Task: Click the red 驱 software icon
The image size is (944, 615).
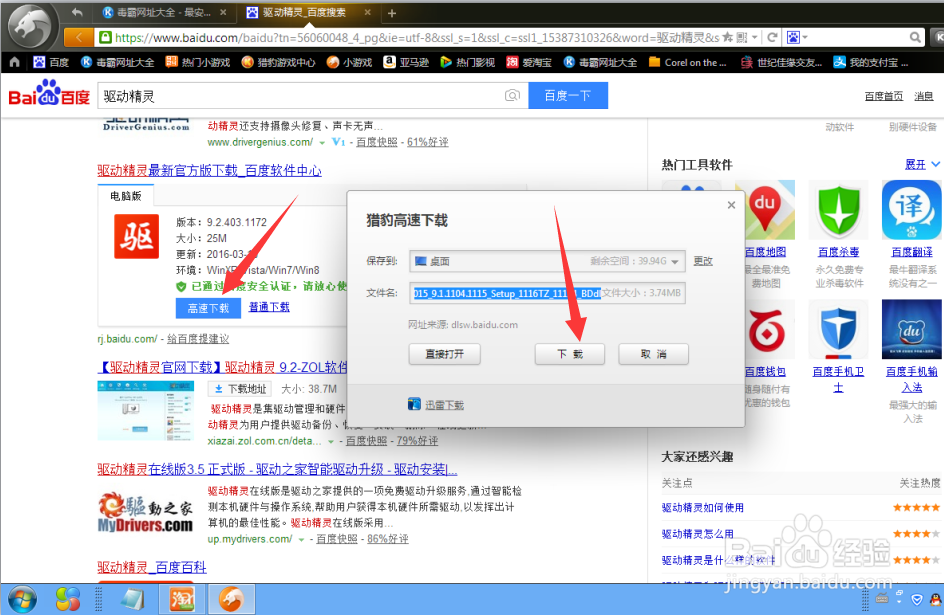Action: click(x=137, y=236)
